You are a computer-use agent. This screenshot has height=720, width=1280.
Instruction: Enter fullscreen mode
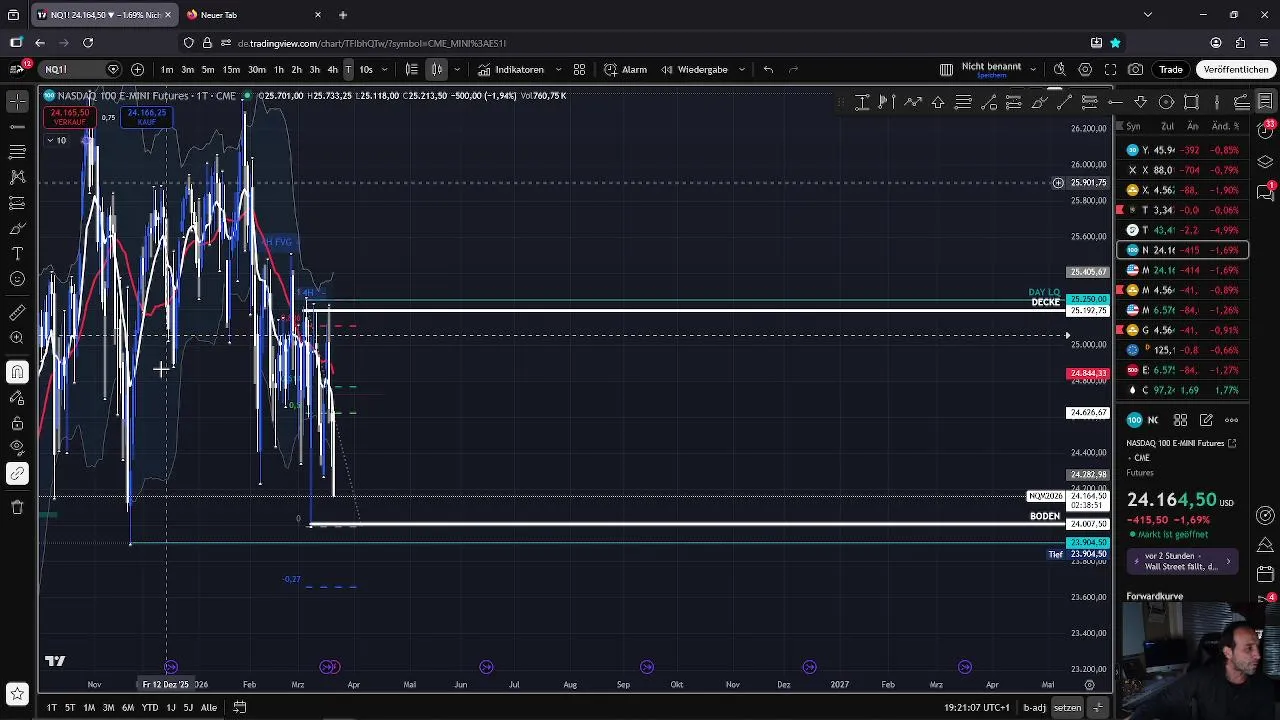pos(1110,69)
